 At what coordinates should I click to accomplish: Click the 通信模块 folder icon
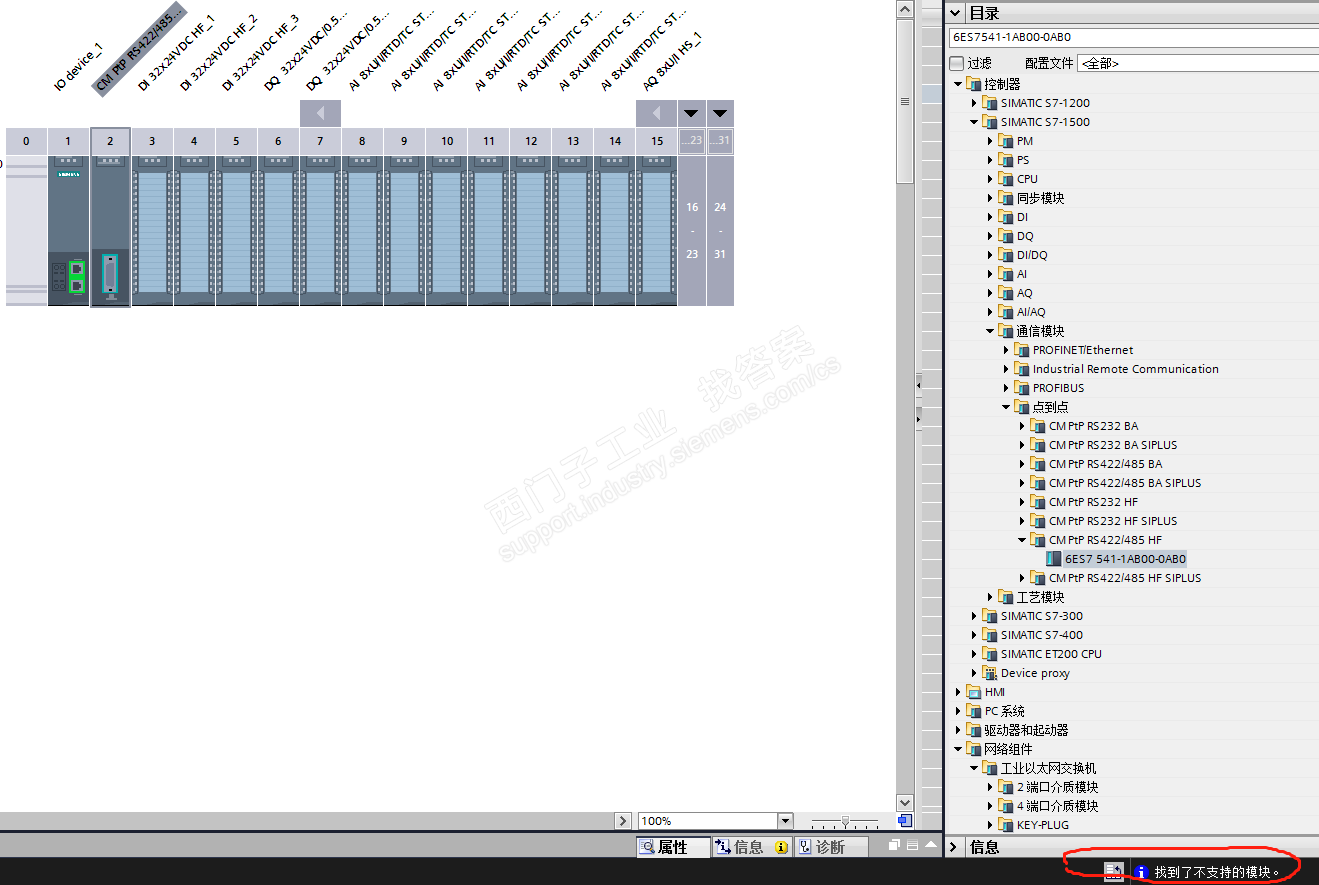(1006, 331)
